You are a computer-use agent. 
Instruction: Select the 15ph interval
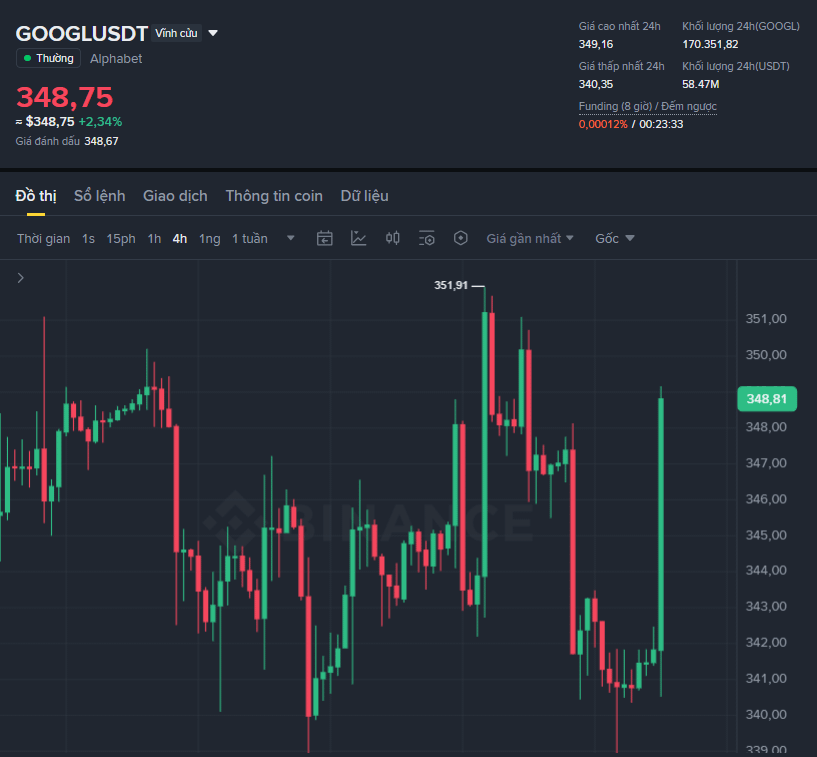[x=121, y=239]
